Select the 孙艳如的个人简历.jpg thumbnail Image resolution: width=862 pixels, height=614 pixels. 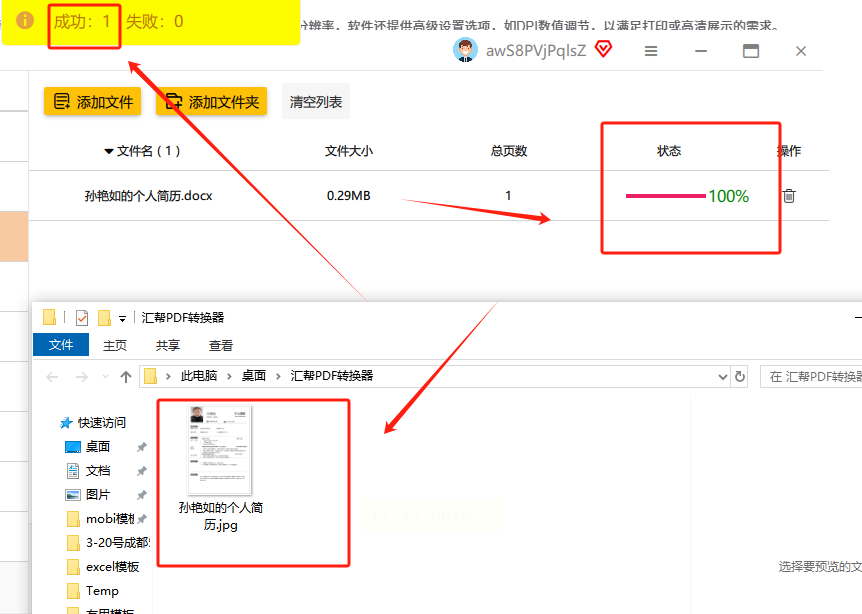tap(220, 469)
